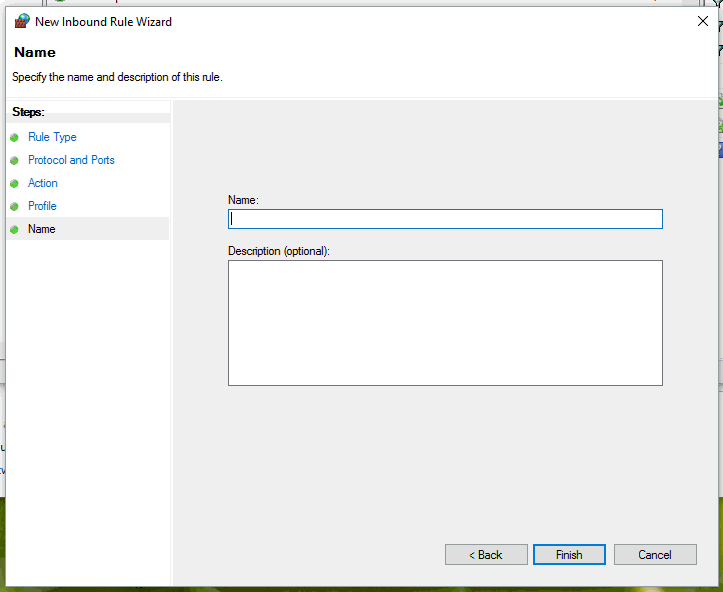Close the New Inbound Rule Wizard window
Image resolution: width=723 pixels, height=592 pixels.
[x=703, y=21]
